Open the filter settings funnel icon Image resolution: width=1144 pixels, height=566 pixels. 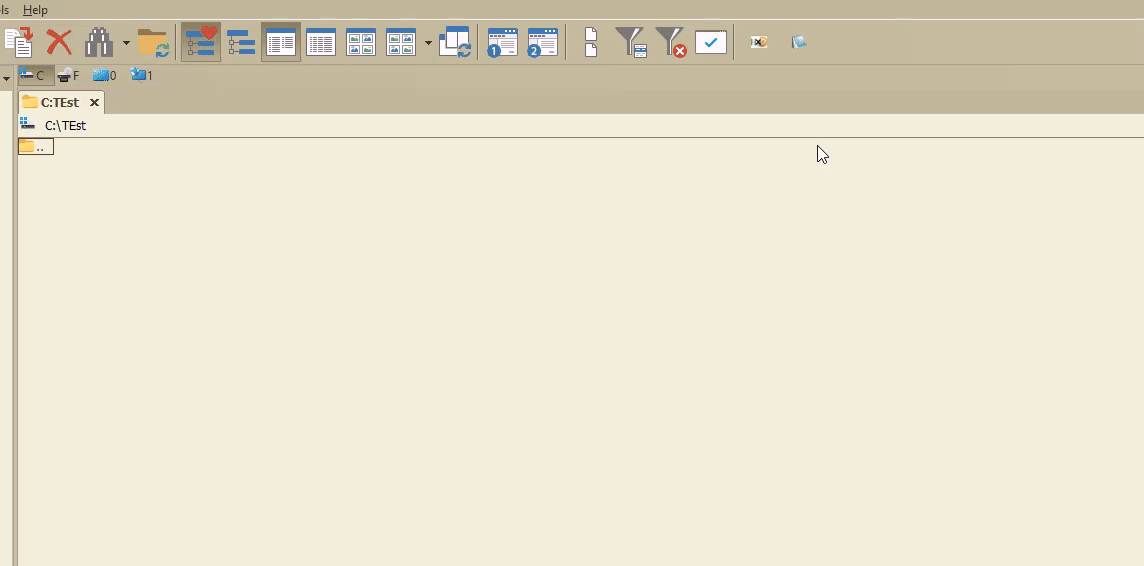tap(631, 42)
